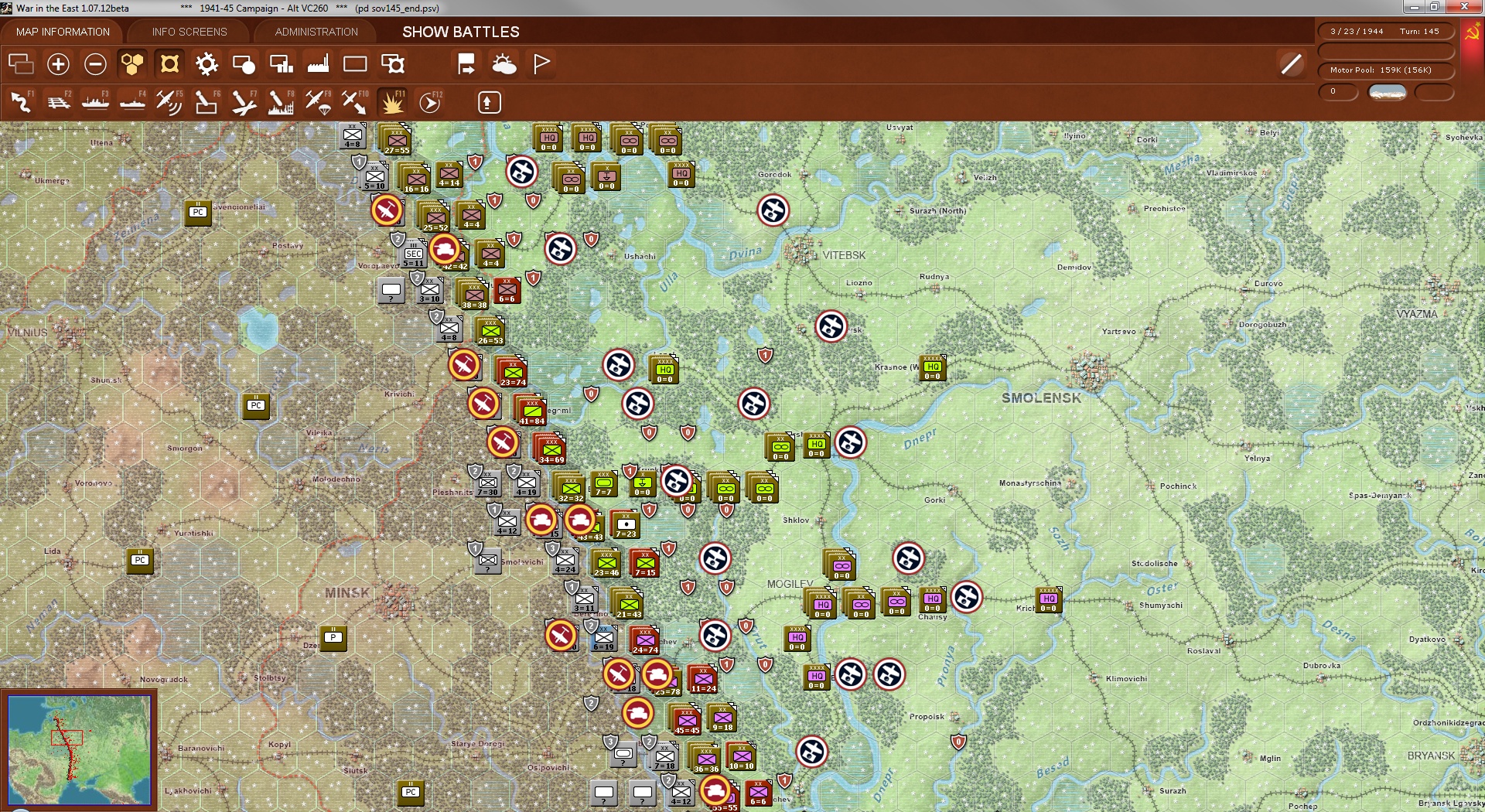The width and height of the screenshot is (1485, 812).
Task: Toggle the hex grid display
Action: 132,63
